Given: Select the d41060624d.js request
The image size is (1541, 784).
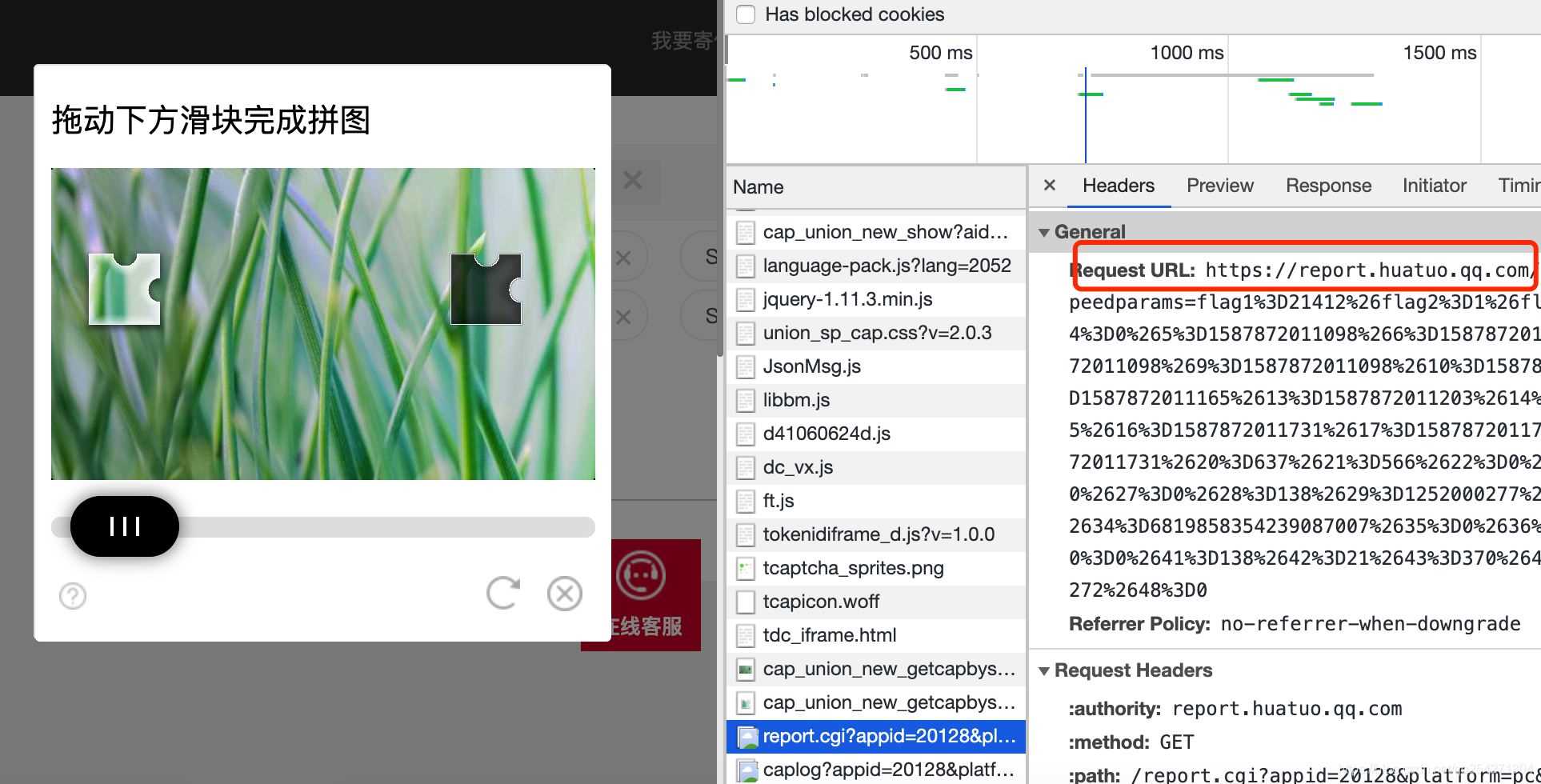Looking at the screenshot, I should [x=876, y=434].
